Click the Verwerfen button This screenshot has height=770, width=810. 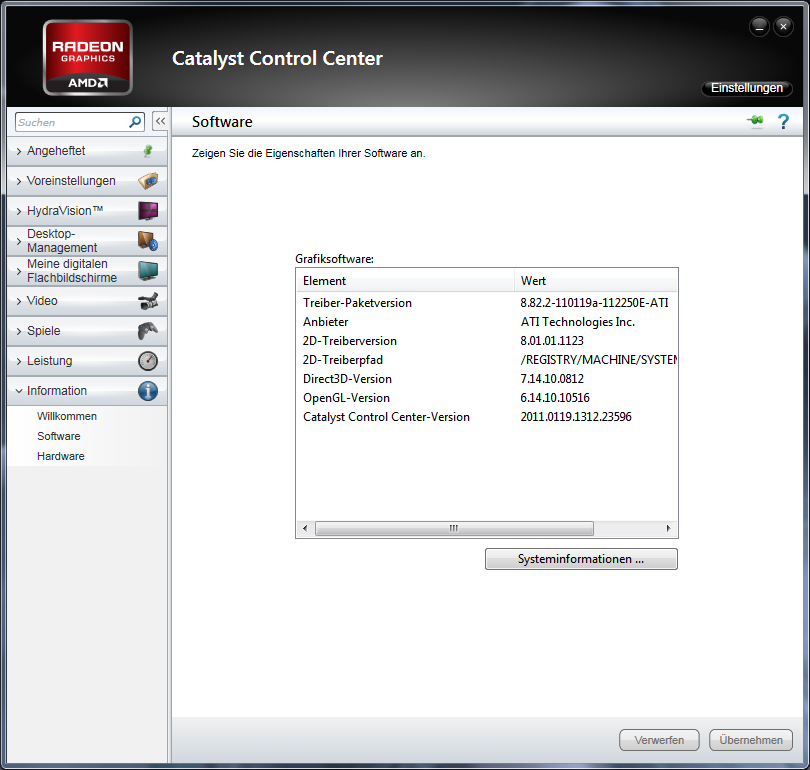tap(659, 740)
